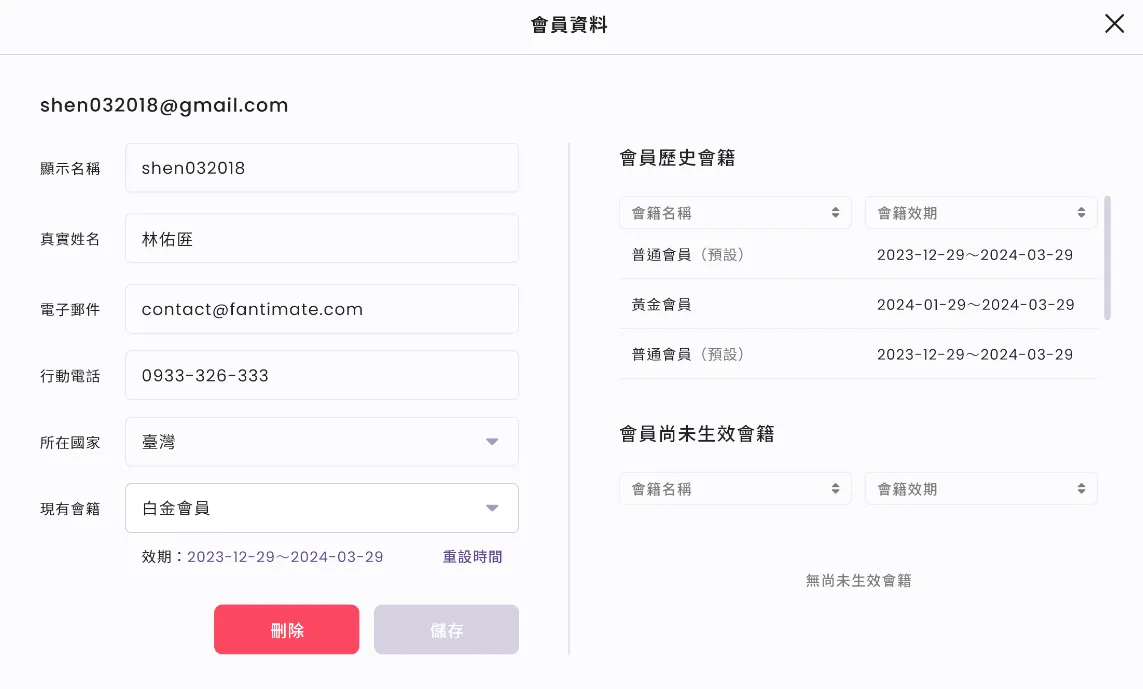Expand the 現有會籍 白金會員 dropdown
Viewport: 1143px width, 689px height.
tap(321, 508)
